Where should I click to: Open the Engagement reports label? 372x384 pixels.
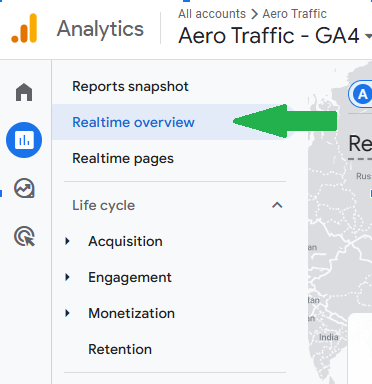point(130,278)
